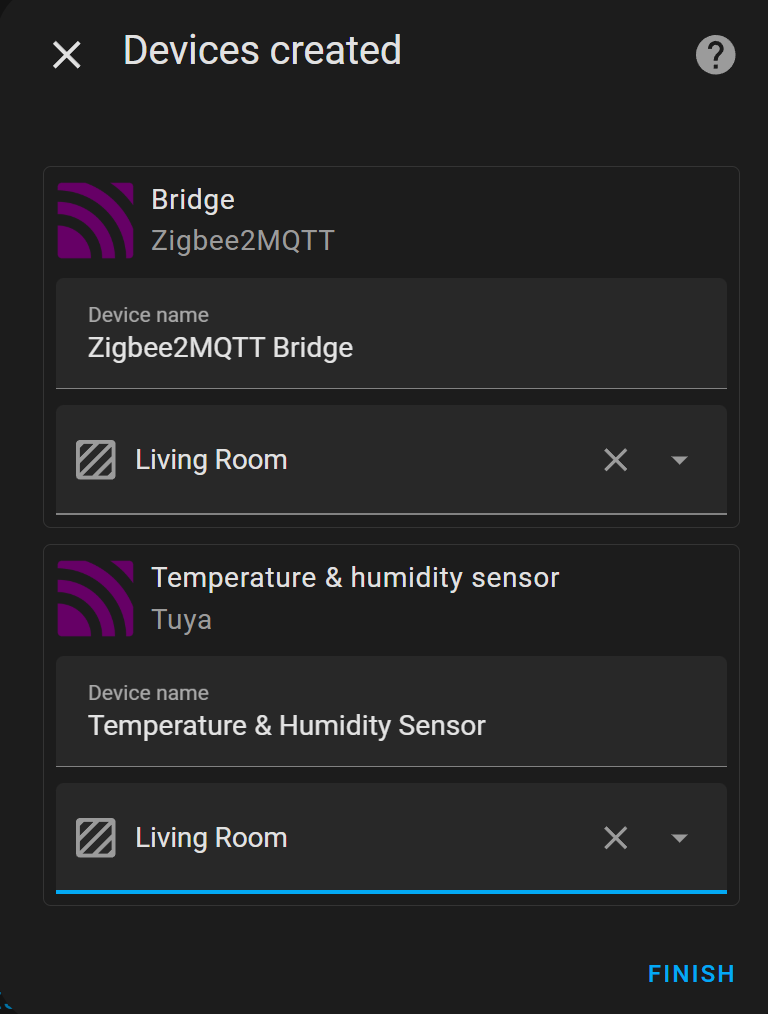Click the highlighted underline of the sensor area field
The image size is (768, 1014).
[x=390, y=891]
